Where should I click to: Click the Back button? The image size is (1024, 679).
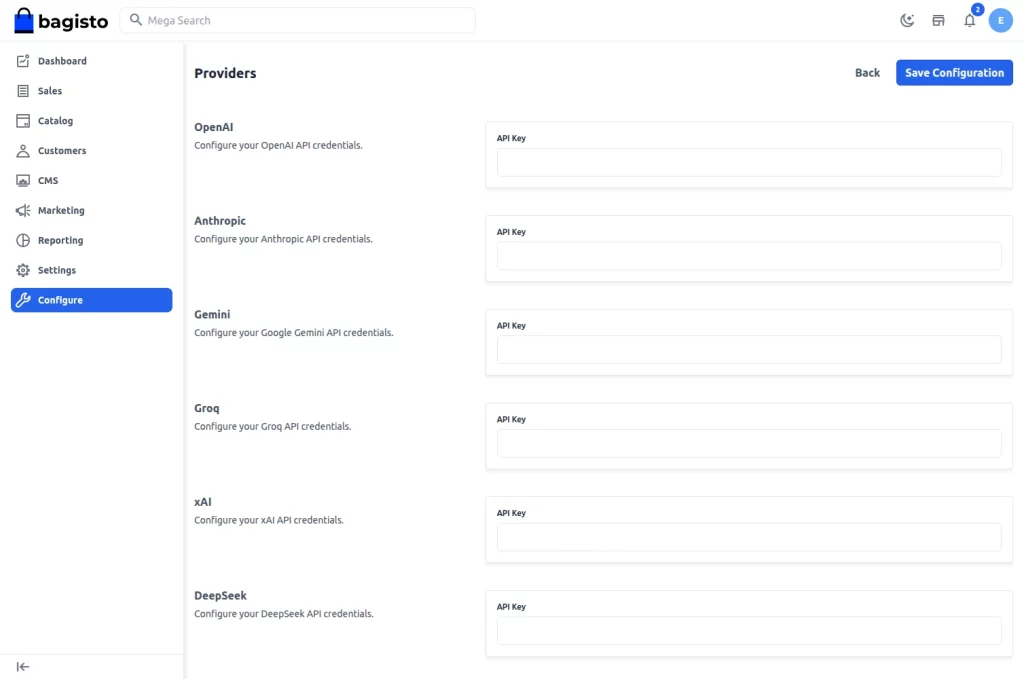(x=866, y=72)
